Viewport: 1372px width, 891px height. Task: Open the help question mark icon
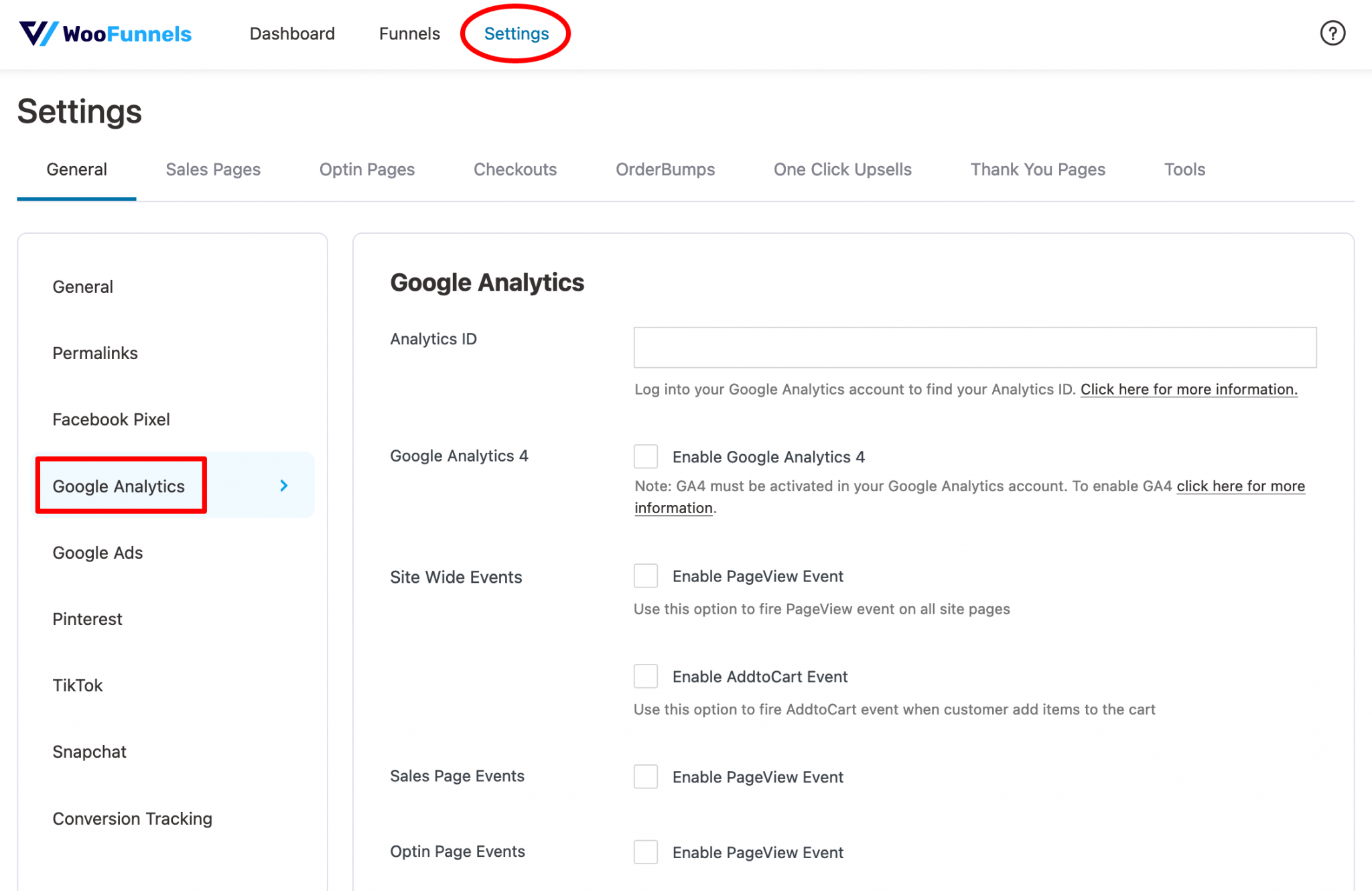1332,32
